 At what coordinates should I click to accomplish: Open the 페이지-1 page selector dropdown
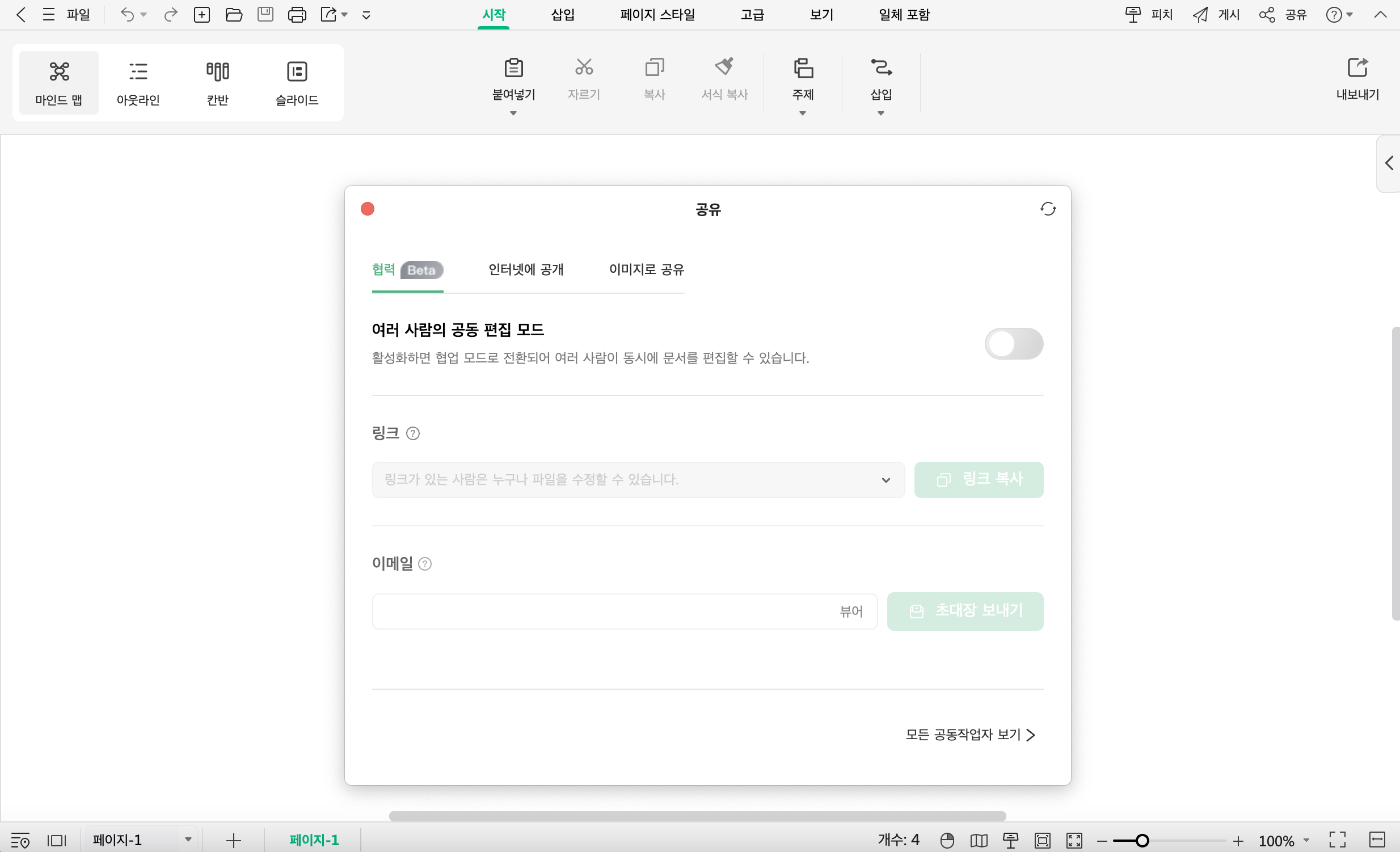pyautogui.click(x=141, y=840)
